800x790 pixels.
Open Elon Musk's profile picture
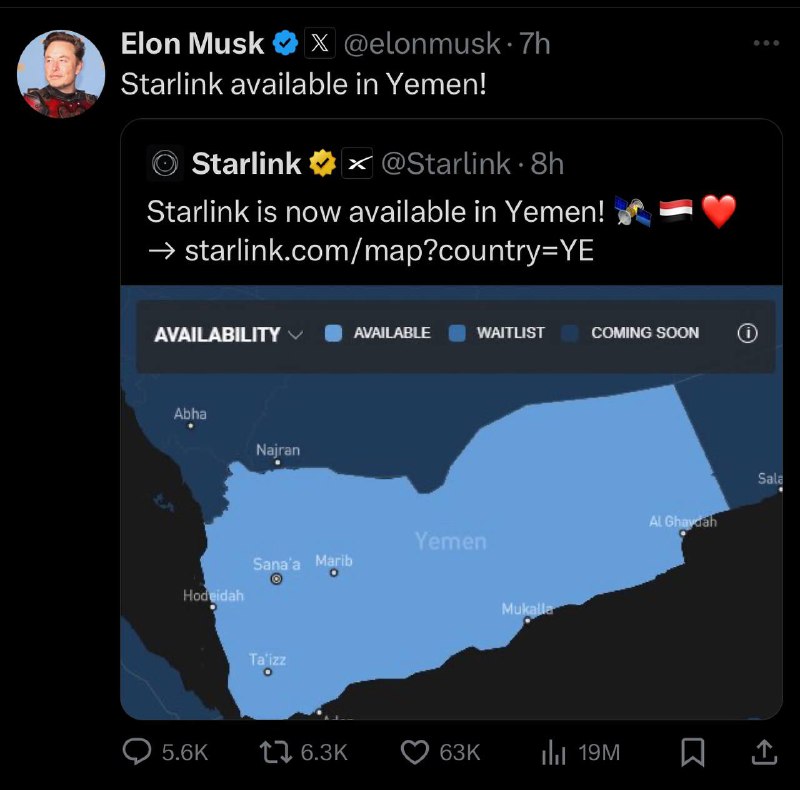(61, 74)
